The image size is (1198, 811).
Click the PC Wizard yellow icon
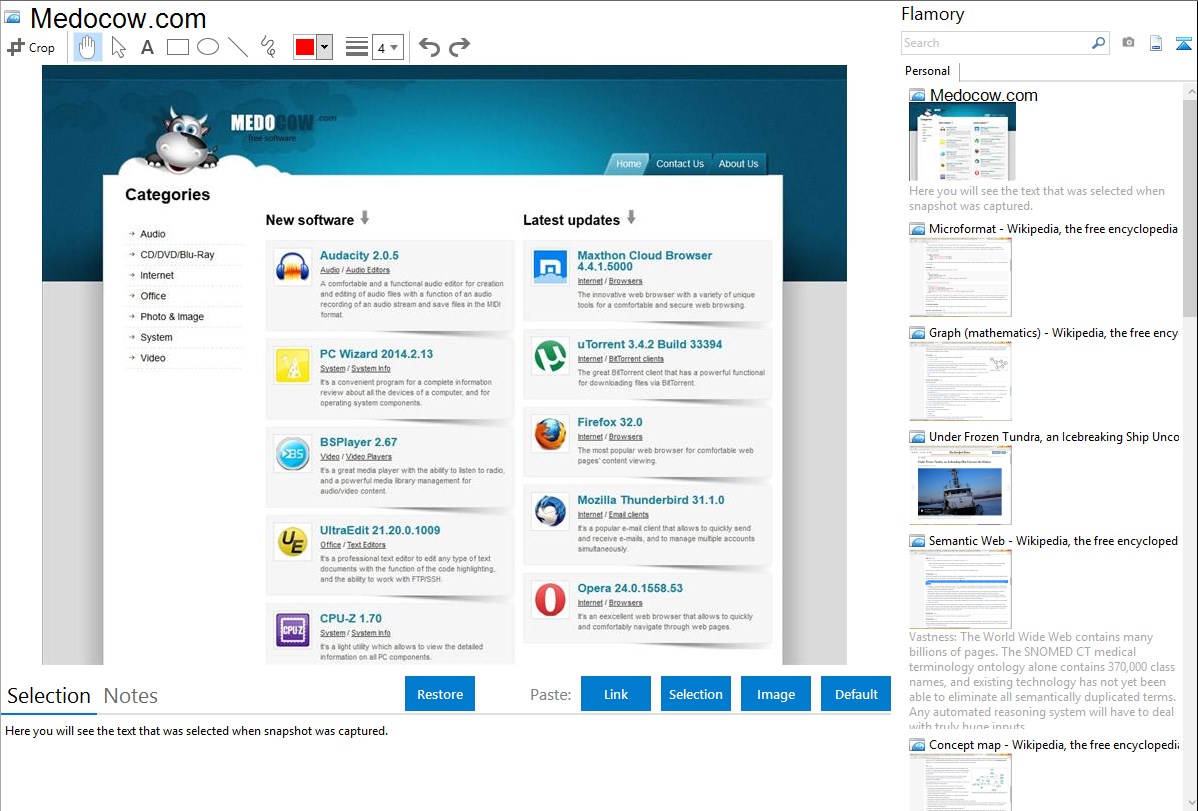pyautogui.click(x=292, y=365)
